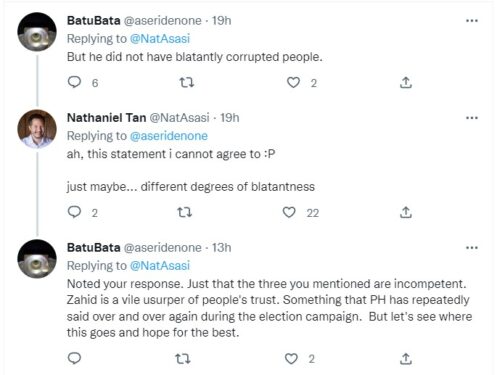This screenshot has height=375, width=497.
Task: Open @NatAsasi mention in first tweet
Action: click(160, 39)
